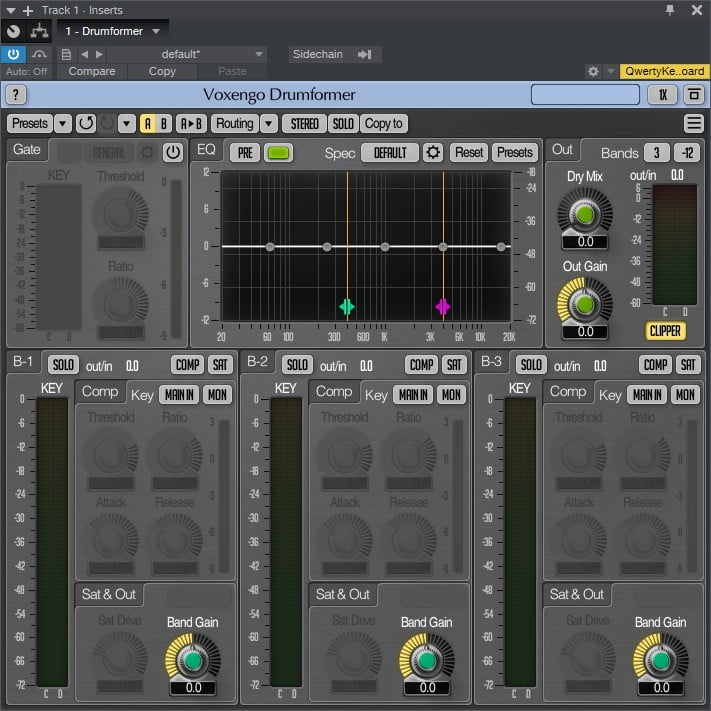711x711 pixels.
Task: Click the EQ Reset button
Action: click(x=468, y=153)
